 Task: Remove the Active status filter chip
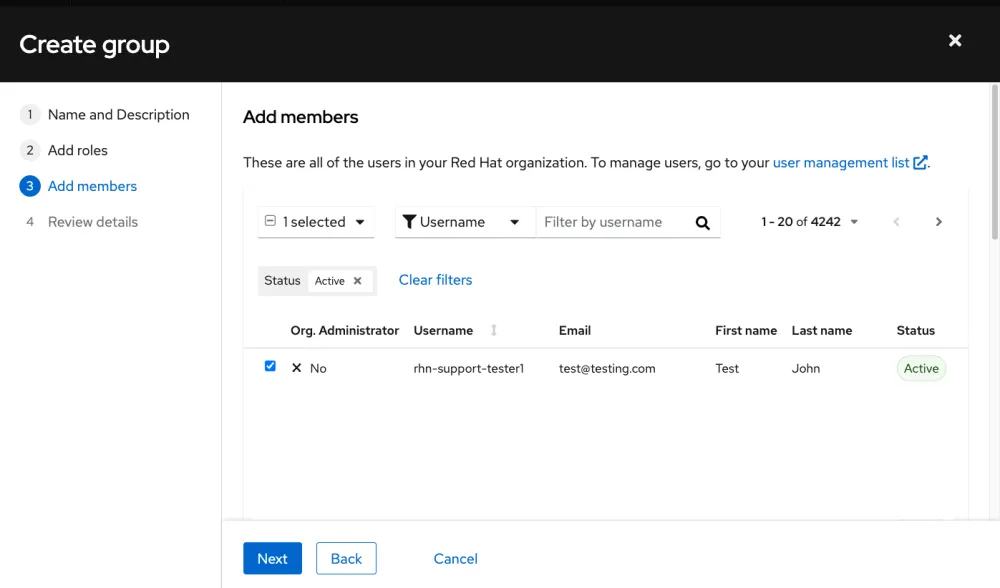point(357,281)
